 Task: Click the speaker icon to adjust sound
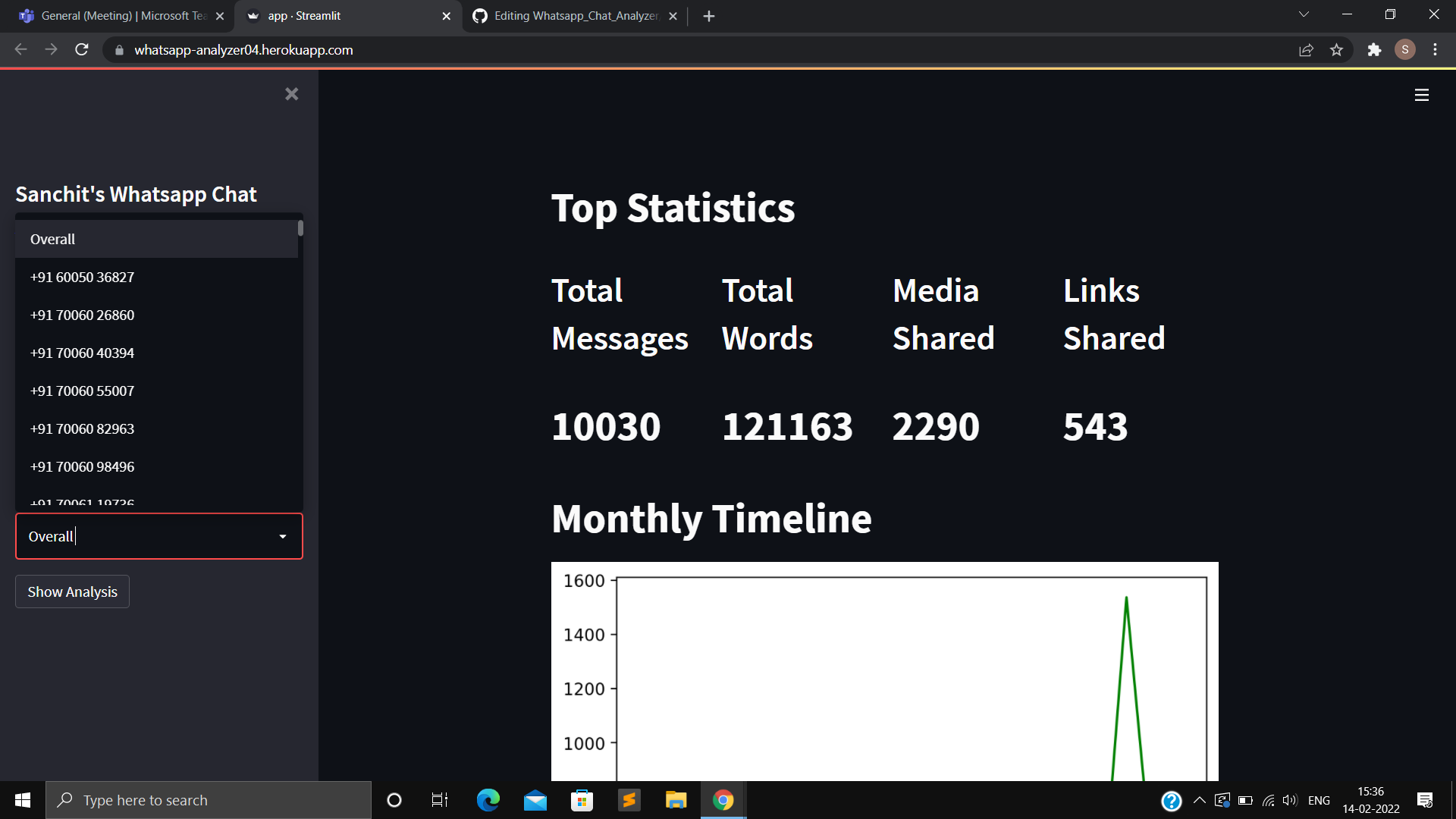[1291, 800]
